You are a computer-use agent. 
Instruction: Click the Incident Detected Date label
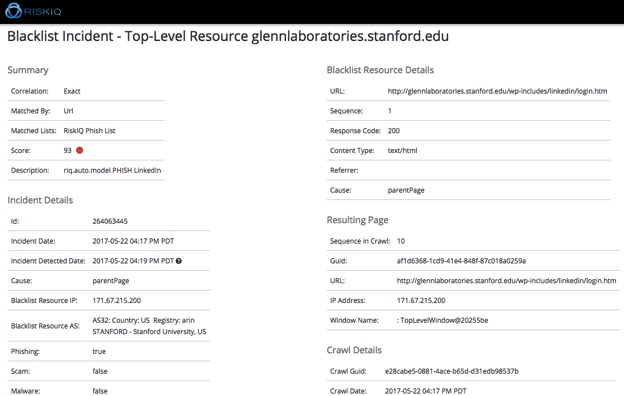tap(48, 261)
